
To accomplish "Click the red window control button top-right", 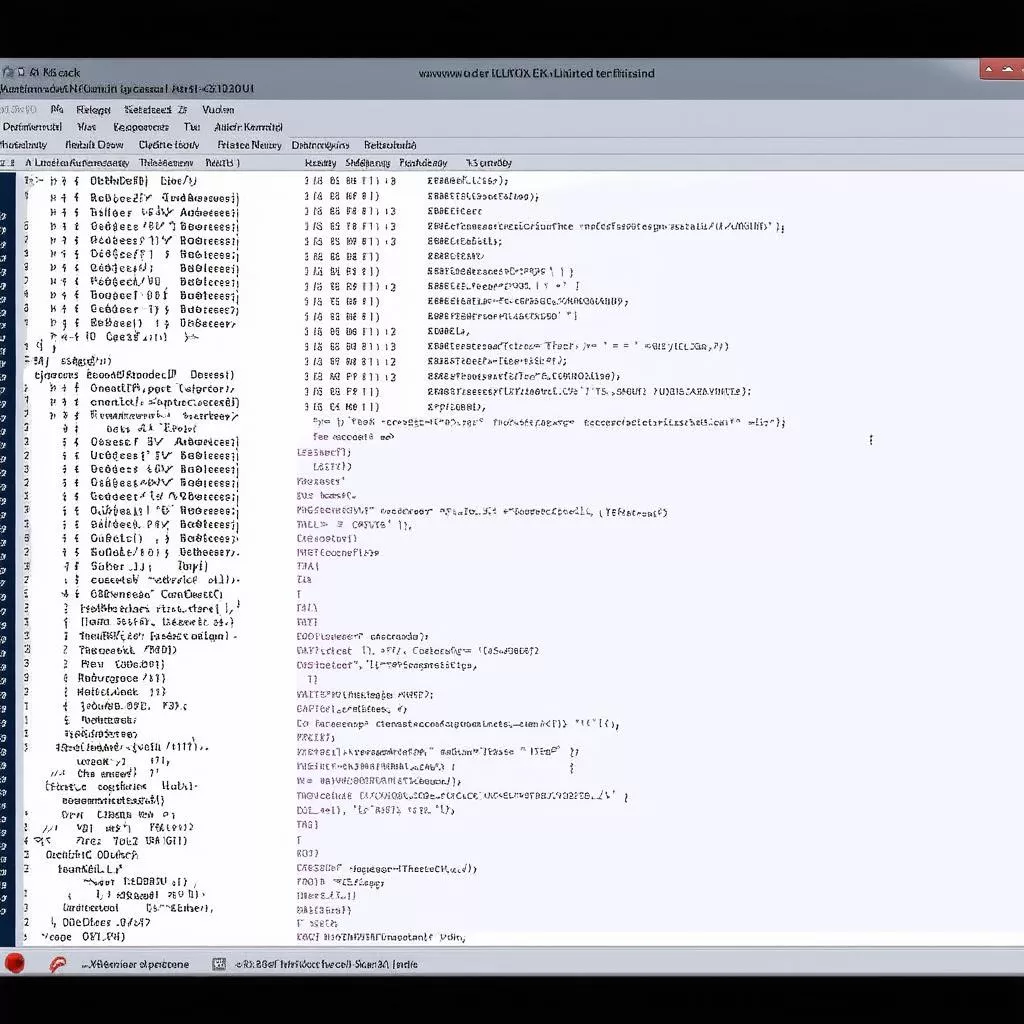I will click(x=1000, y=69).
